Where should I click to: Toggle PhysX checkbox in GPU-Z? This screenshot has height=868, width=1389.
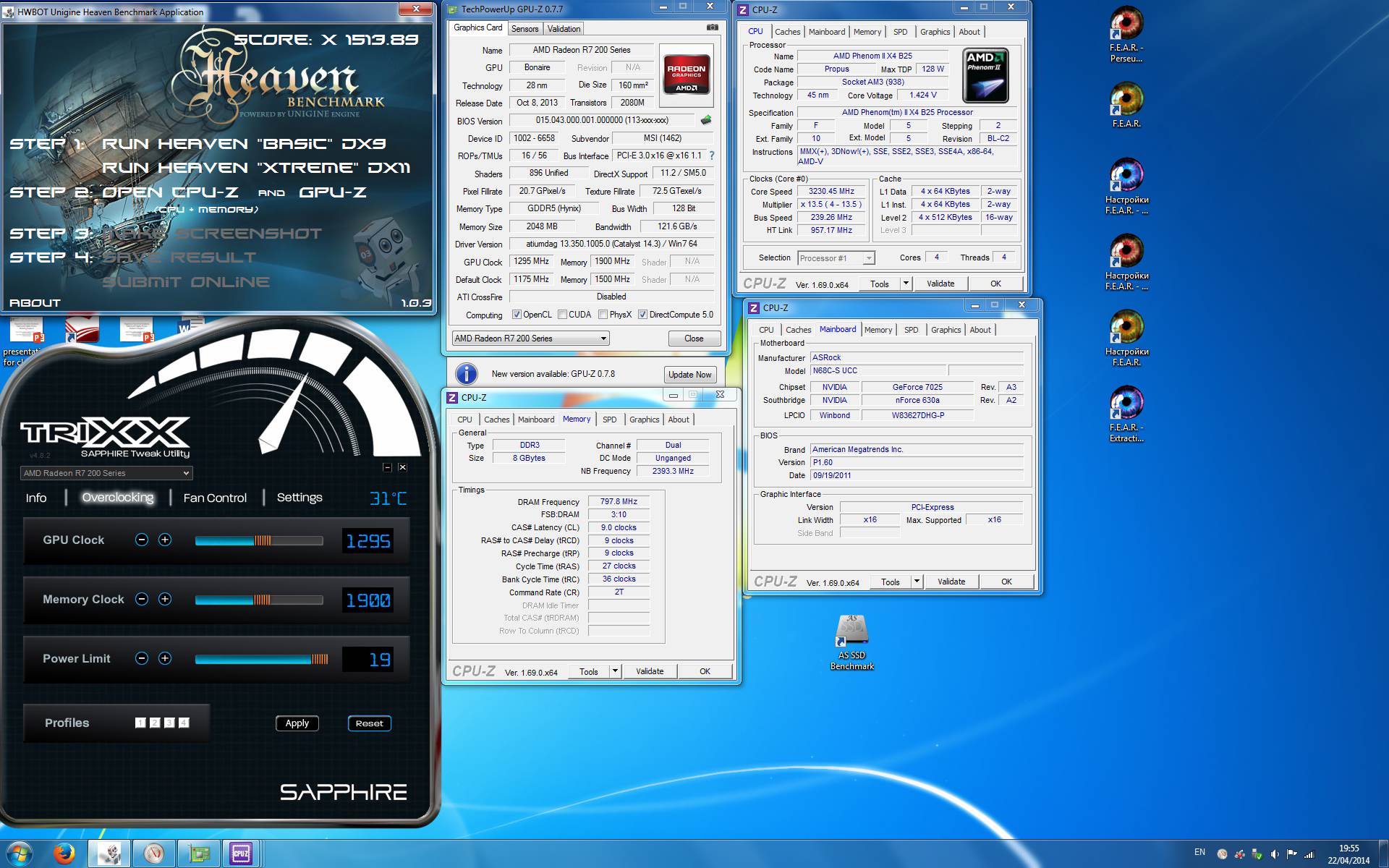coord(603,315)
